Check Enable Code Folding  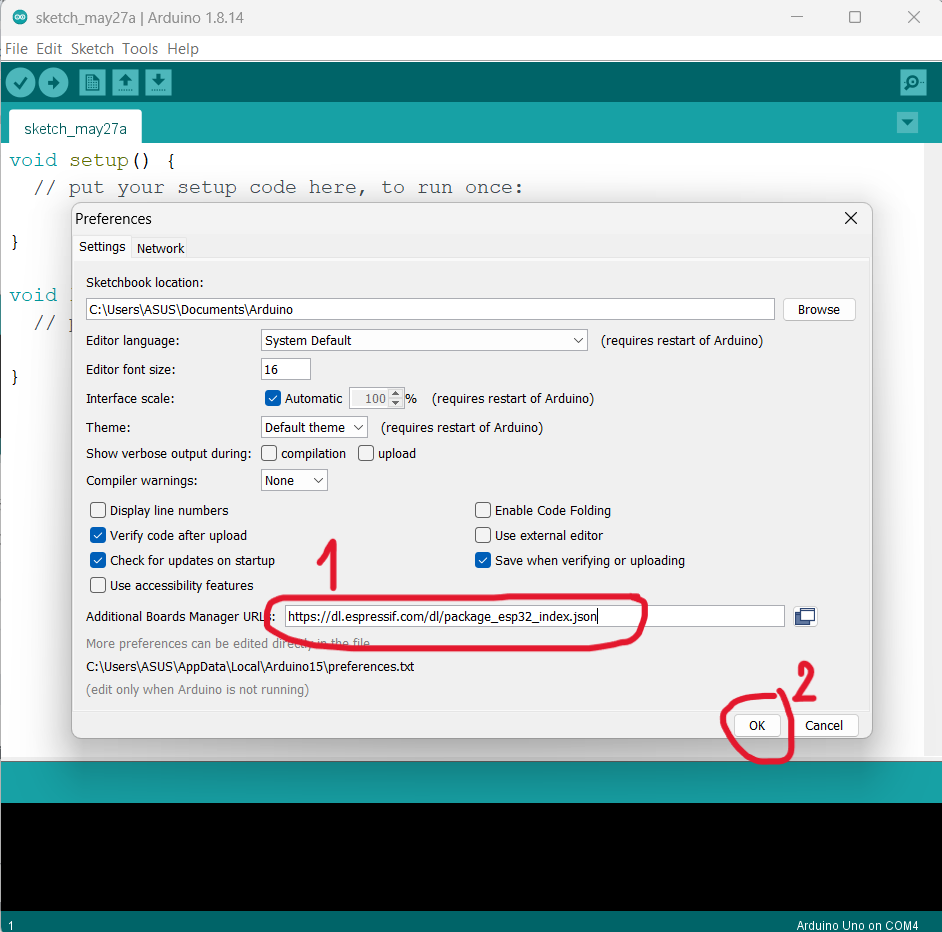[x=483, y=510]
